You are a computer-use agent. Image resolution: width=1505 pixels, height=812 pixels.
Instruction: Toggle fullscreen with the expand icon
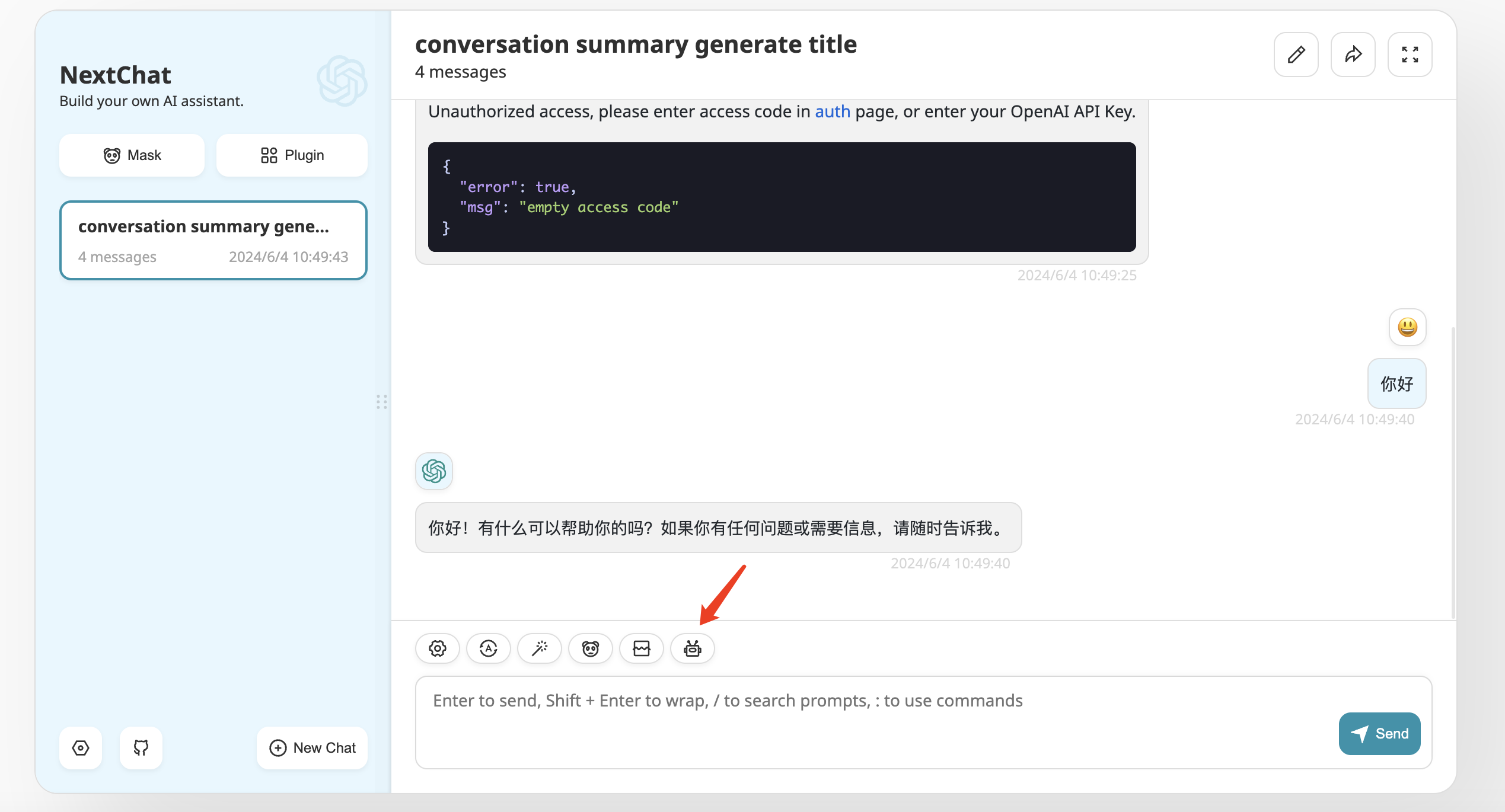tap(1410, 55)
